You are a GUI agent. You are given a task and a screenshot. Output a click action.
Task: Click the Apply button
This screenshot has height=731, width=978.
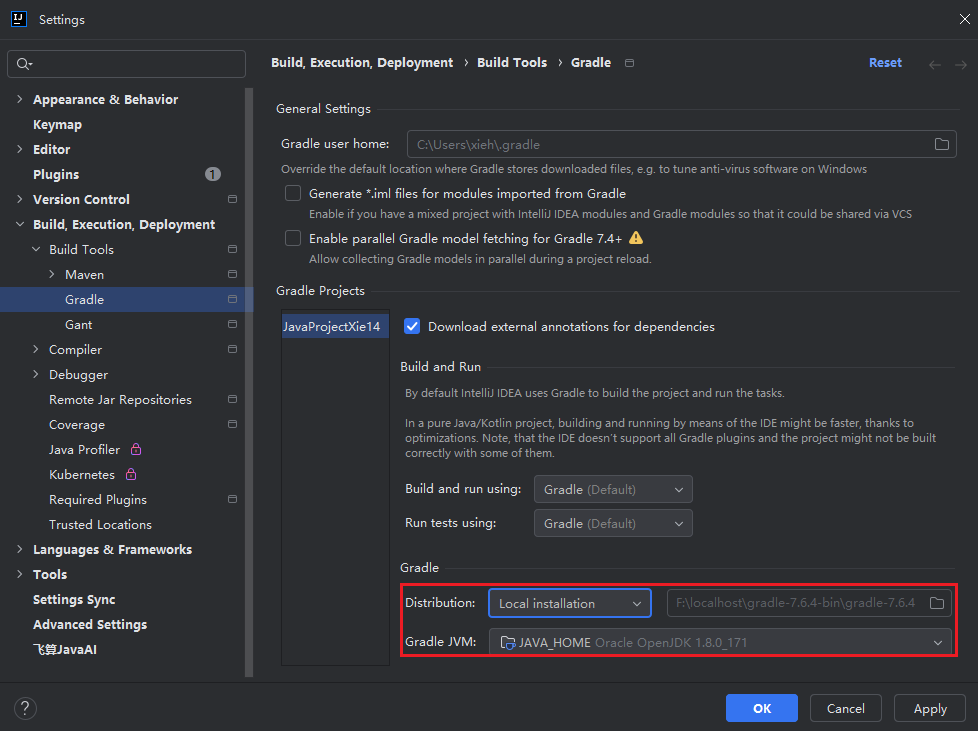pyautogui.click(x=930, y=708)
